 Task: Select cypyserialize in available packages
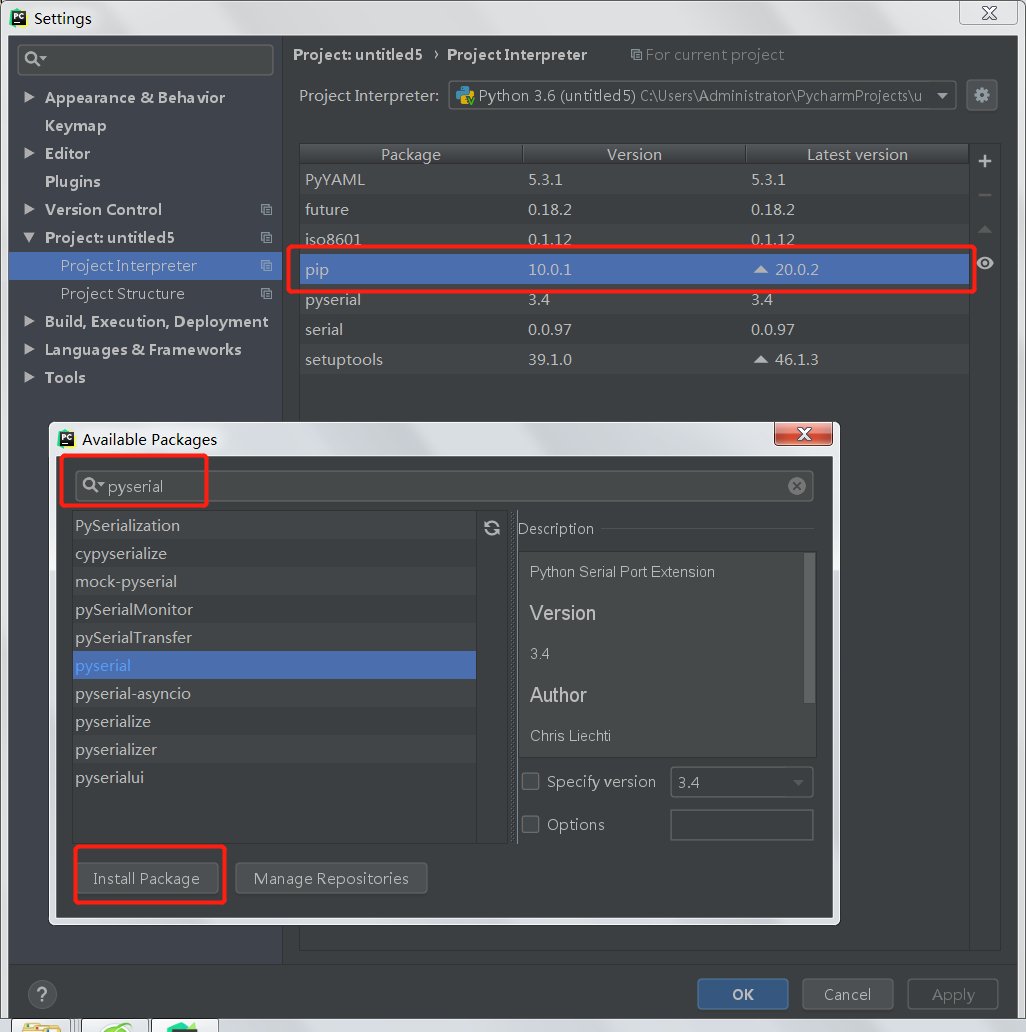tap(274, 554)
